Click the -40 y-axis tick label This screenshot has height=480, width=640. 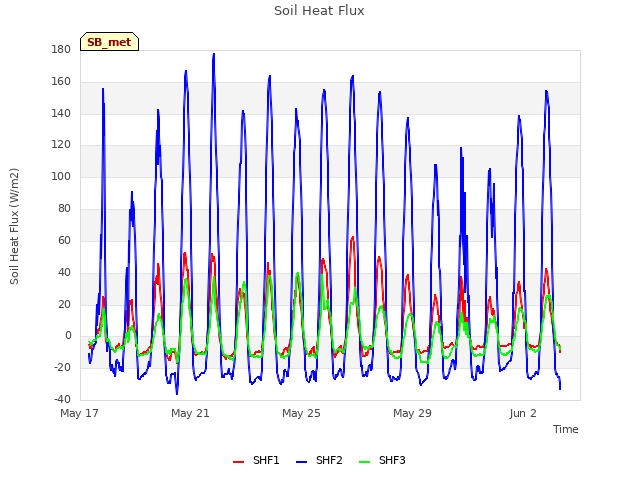tap(62, 399)
